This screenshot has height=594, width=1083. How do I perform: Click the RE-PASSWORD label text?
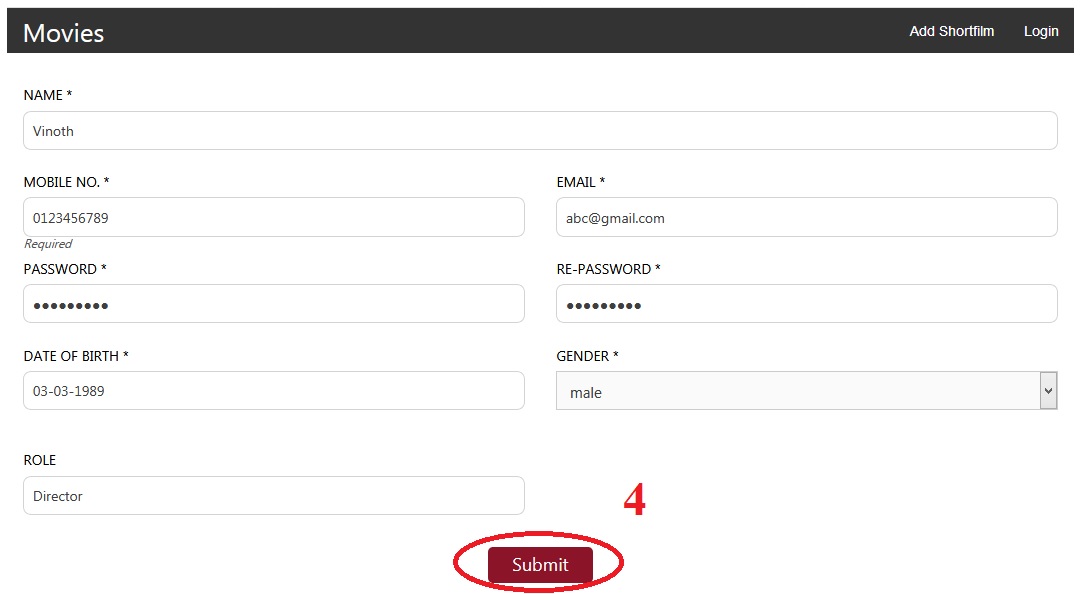click(608, 269)
